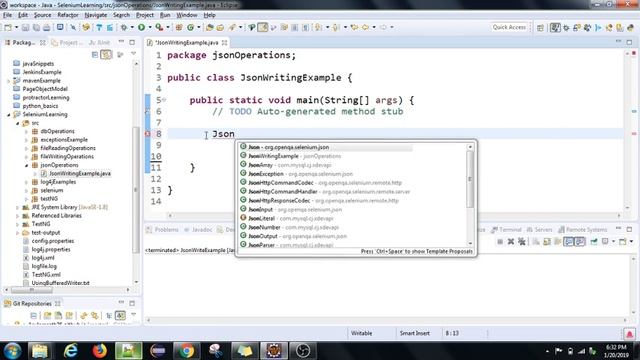
Task: Click the New file toolbar icon
Action: [8, 27]
